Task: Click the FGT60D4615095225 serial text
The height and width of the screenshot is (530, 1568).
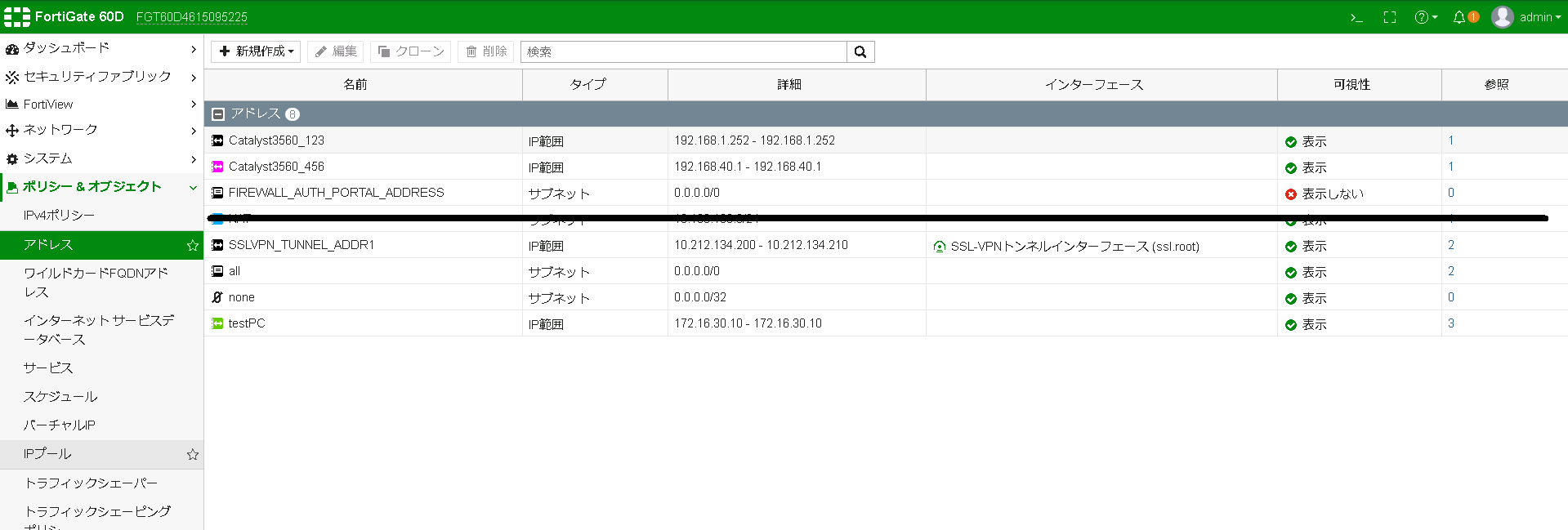Action: [x=192, y=17]
